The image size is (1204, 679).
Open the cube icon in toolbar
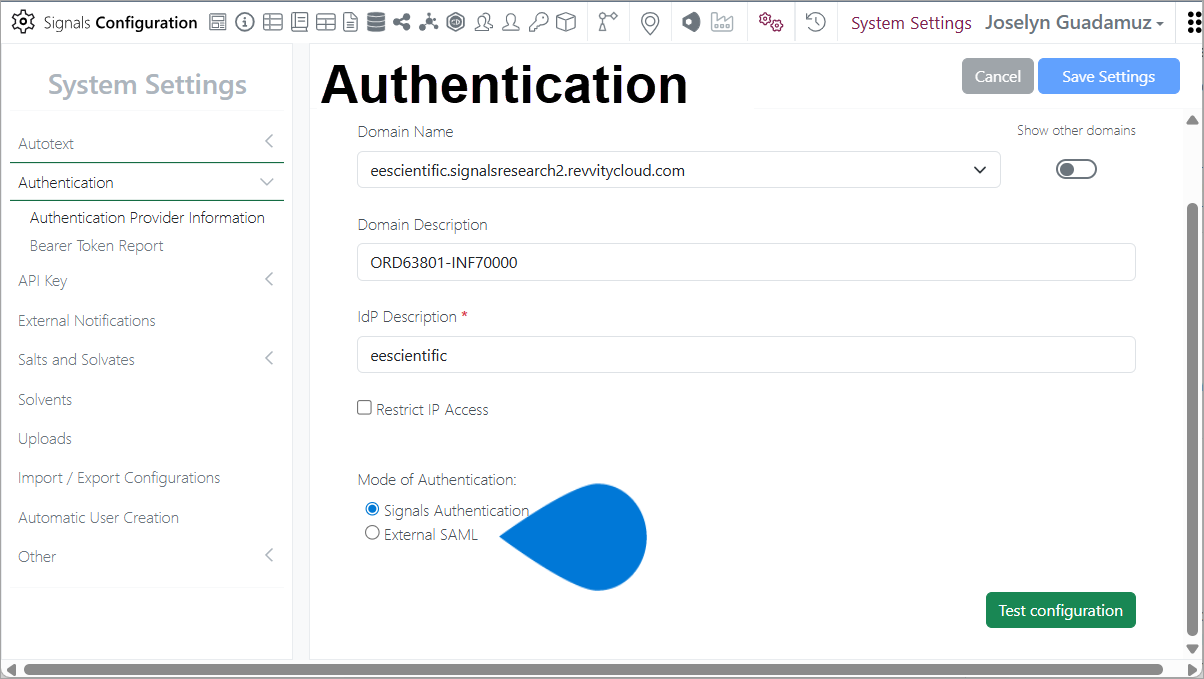[566, 22]
